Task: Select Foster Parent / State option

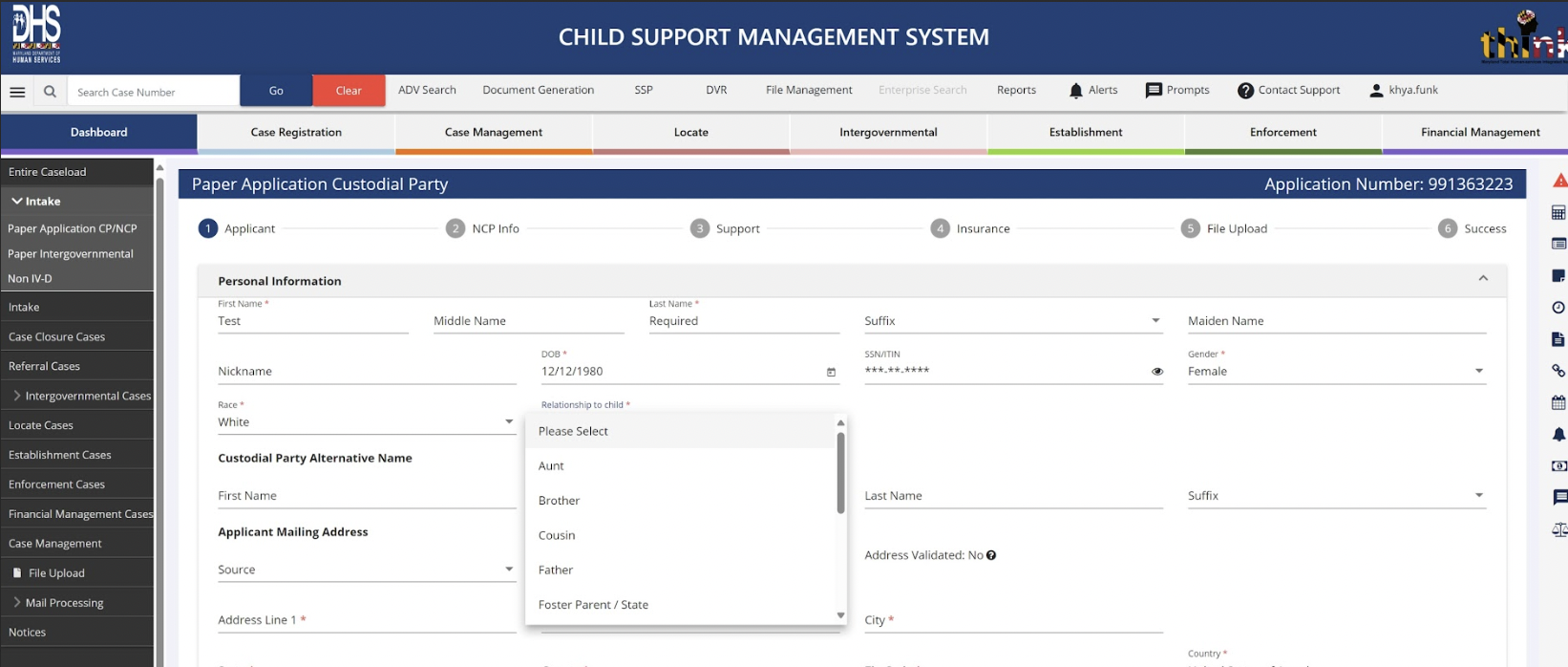Action: point(680,605)
